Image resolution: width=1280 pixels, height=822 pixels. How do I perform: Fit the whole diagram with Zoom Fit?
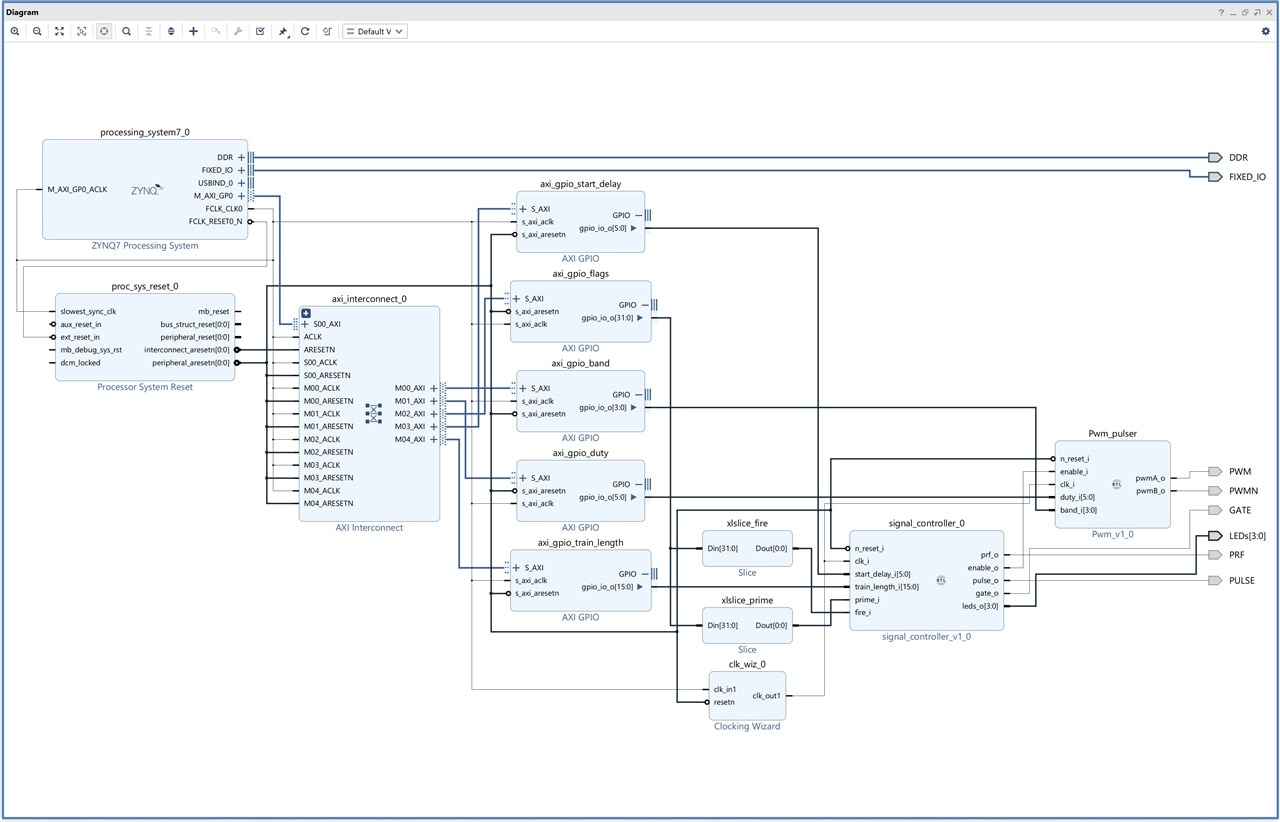point(59,31)
